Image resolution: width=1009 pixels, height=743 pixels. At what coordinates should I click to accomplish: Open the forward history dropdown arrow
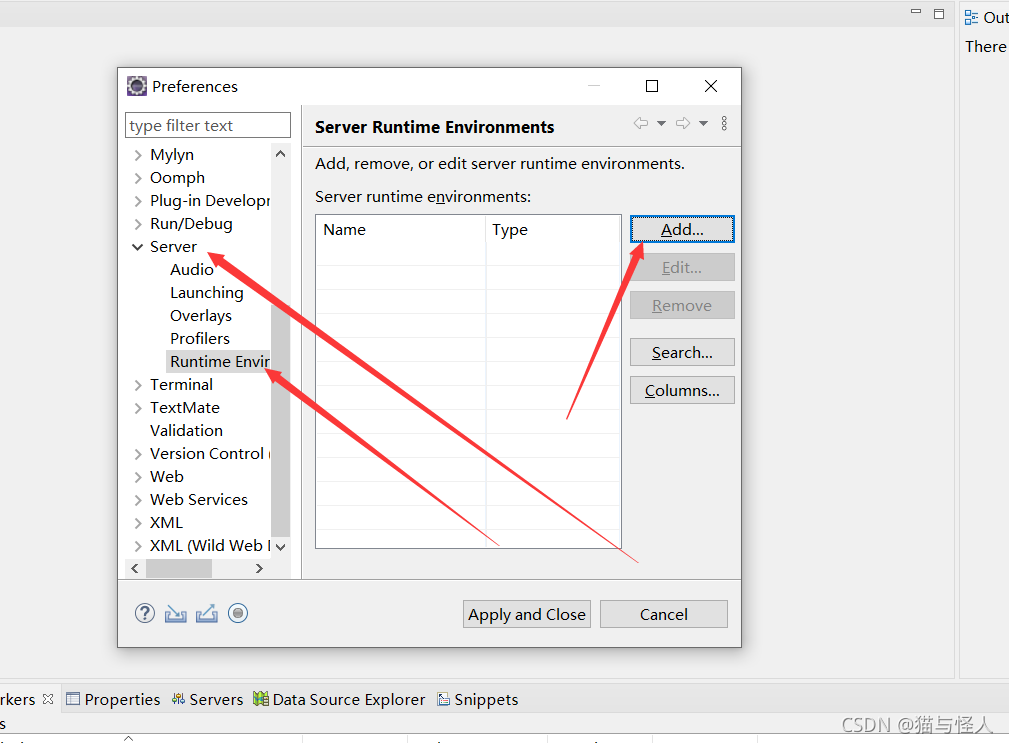point(703,123)
